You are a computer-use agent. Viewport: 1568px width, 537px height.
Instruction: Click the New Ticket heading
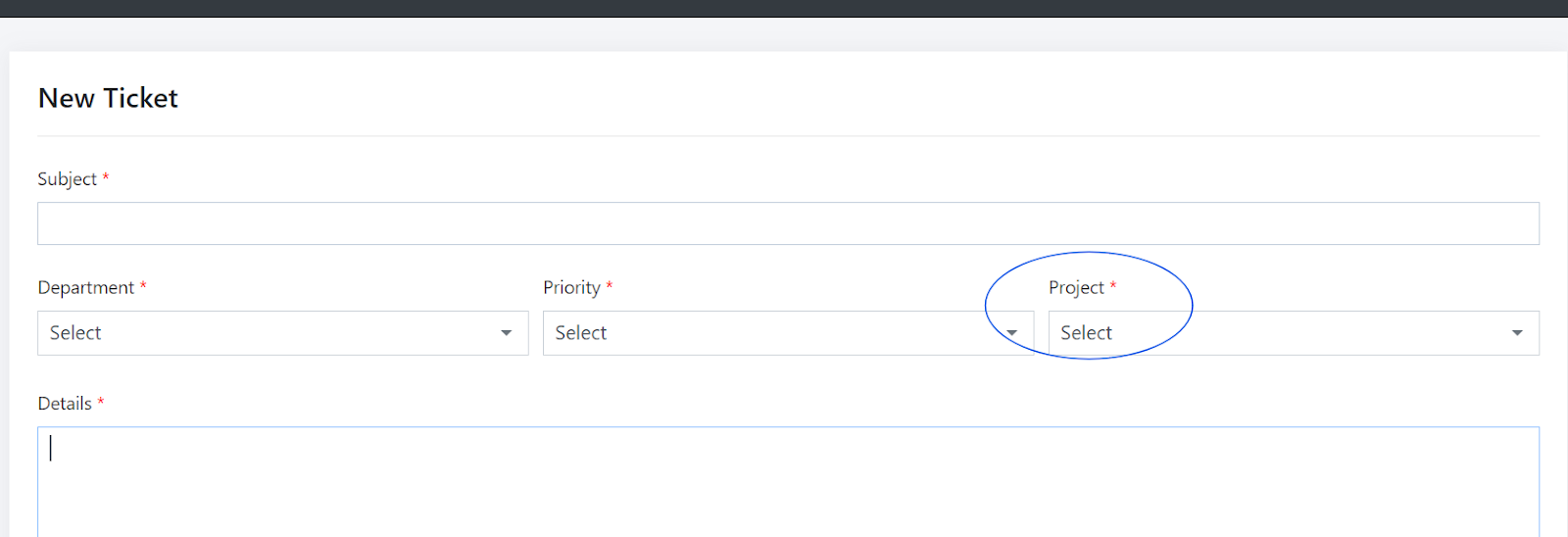coord(108,98)
